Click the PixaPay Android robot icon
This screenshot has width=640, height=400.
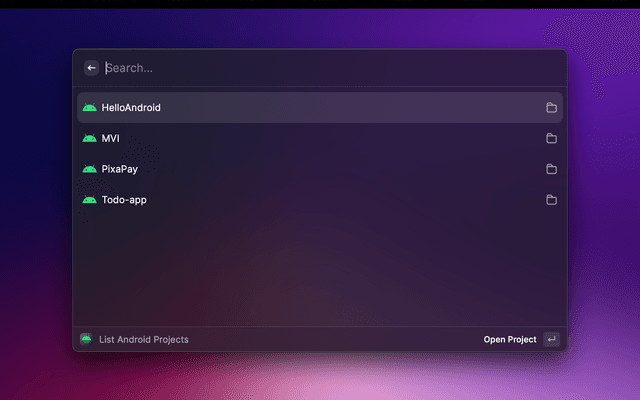(x=89, y=170)
